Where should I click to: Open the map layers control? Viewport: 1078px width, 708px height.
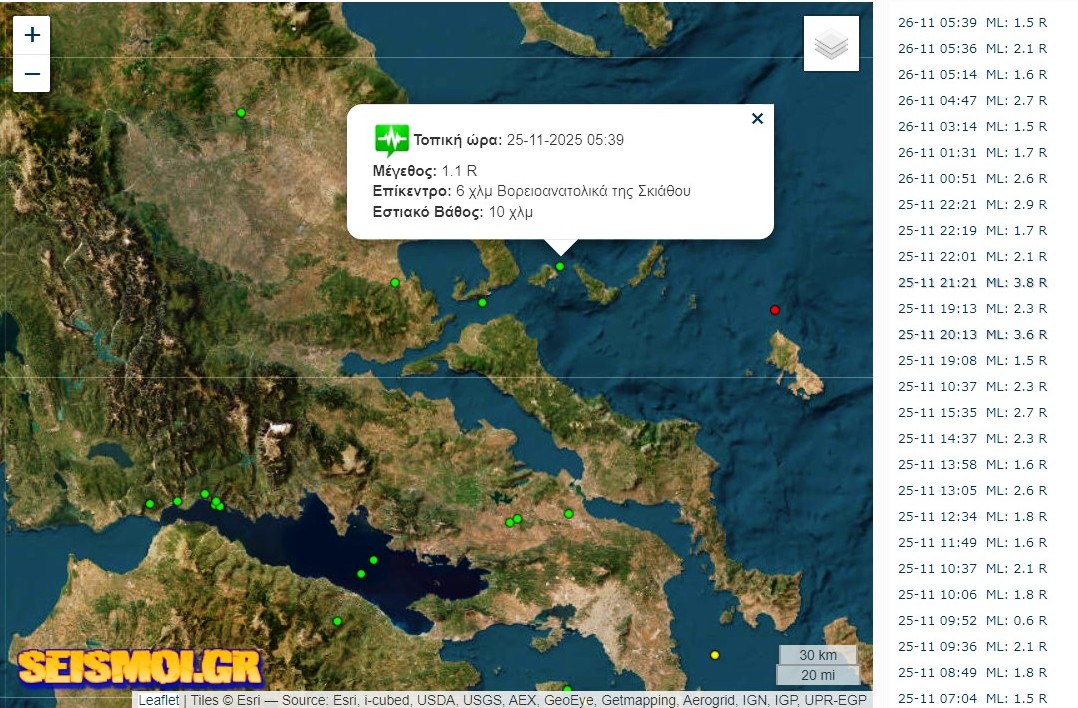click(831, 44)
